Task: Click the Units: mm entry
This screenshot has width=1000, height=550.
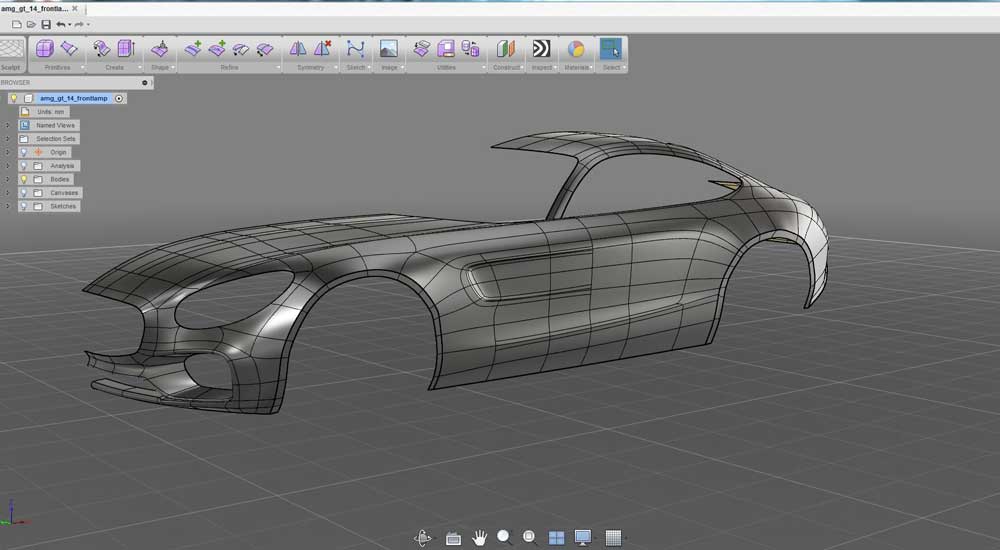Action: click(x=50, y=112)
